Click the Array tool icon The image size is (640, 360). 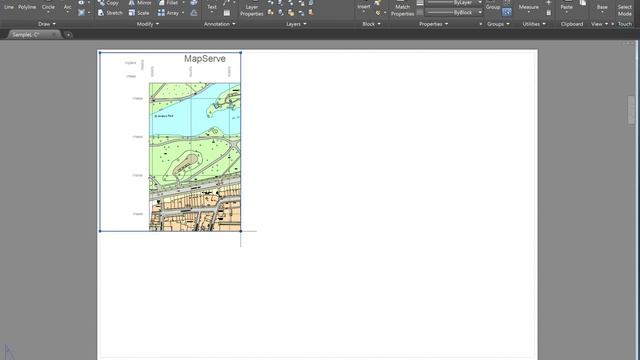click(161, 13)
